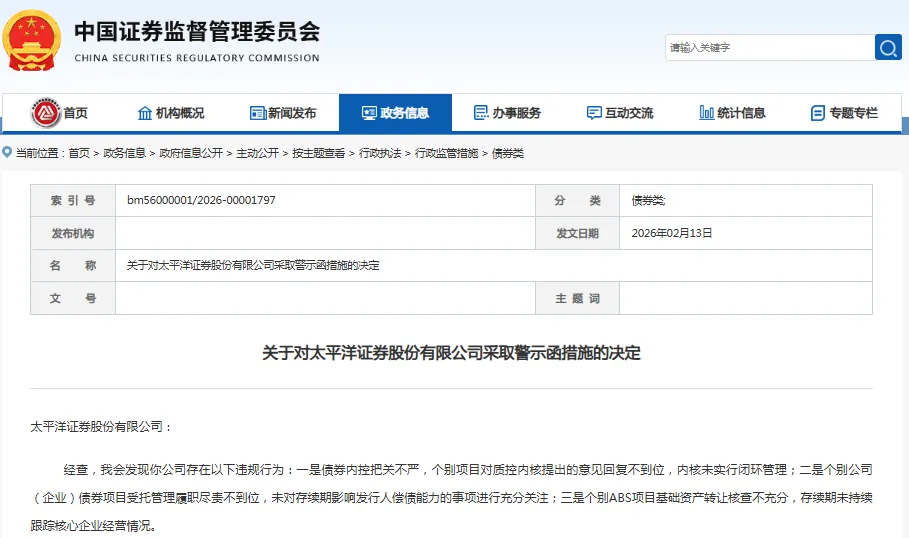Screen dimensions: 909x538
Task: Open the 办事服务 menu item
Action: click(517, 113)
